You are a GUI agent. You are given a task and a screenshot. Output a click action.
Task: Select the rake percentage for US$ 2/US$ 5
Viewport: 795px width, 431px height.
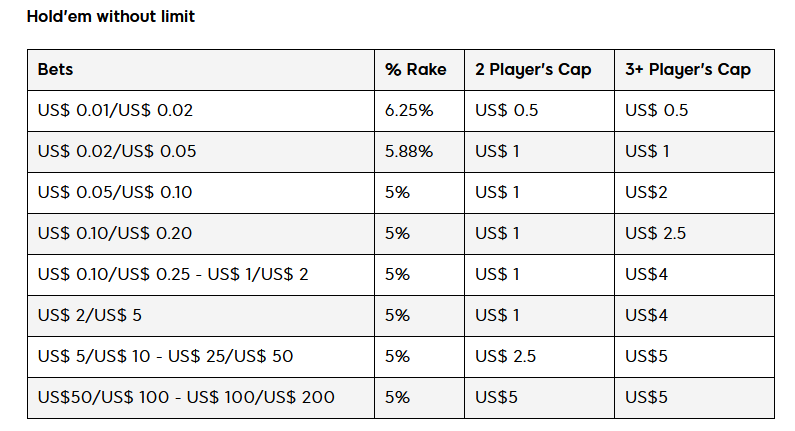pyautogui.click(x=397, y=316)
